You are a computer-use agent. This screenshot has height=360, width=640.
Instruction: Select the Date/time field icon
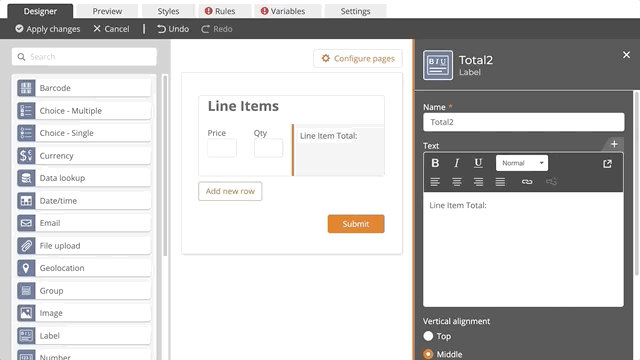click(x=26, y=200)
